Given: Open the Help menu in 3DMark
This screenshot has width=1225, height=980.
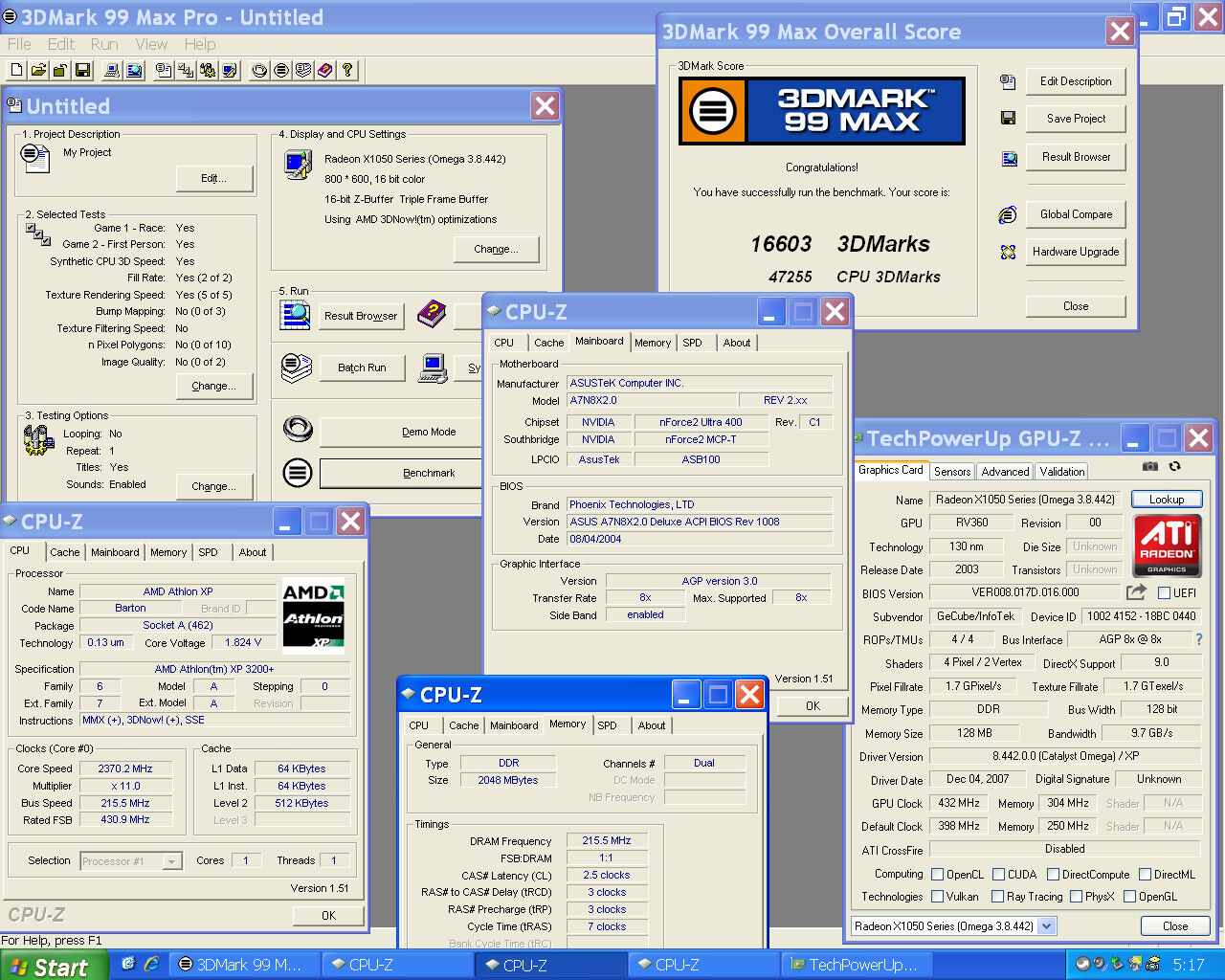Looking at the screenshot, I should (x=200, y=44).
